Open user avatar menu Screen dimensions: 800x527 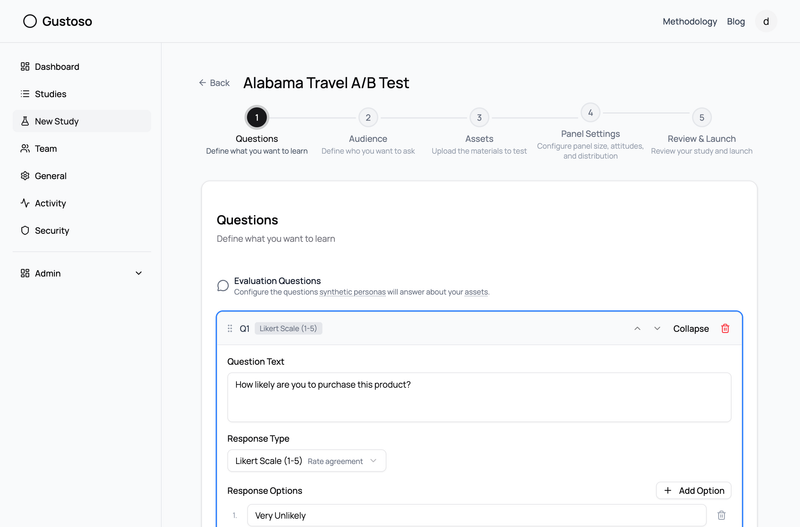coord(766,21)
